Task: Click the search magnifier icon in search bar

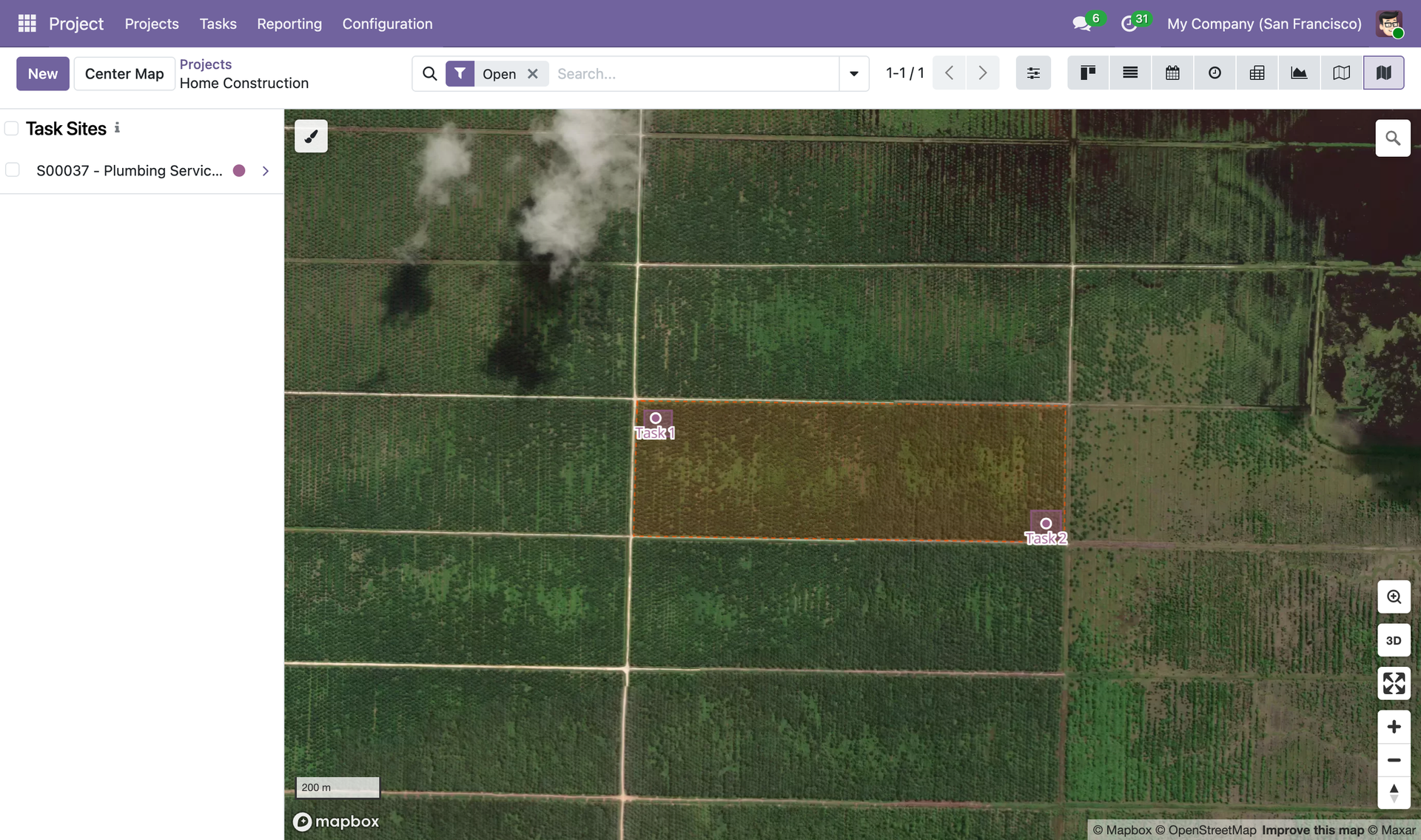Action: (x=429, y=73)
